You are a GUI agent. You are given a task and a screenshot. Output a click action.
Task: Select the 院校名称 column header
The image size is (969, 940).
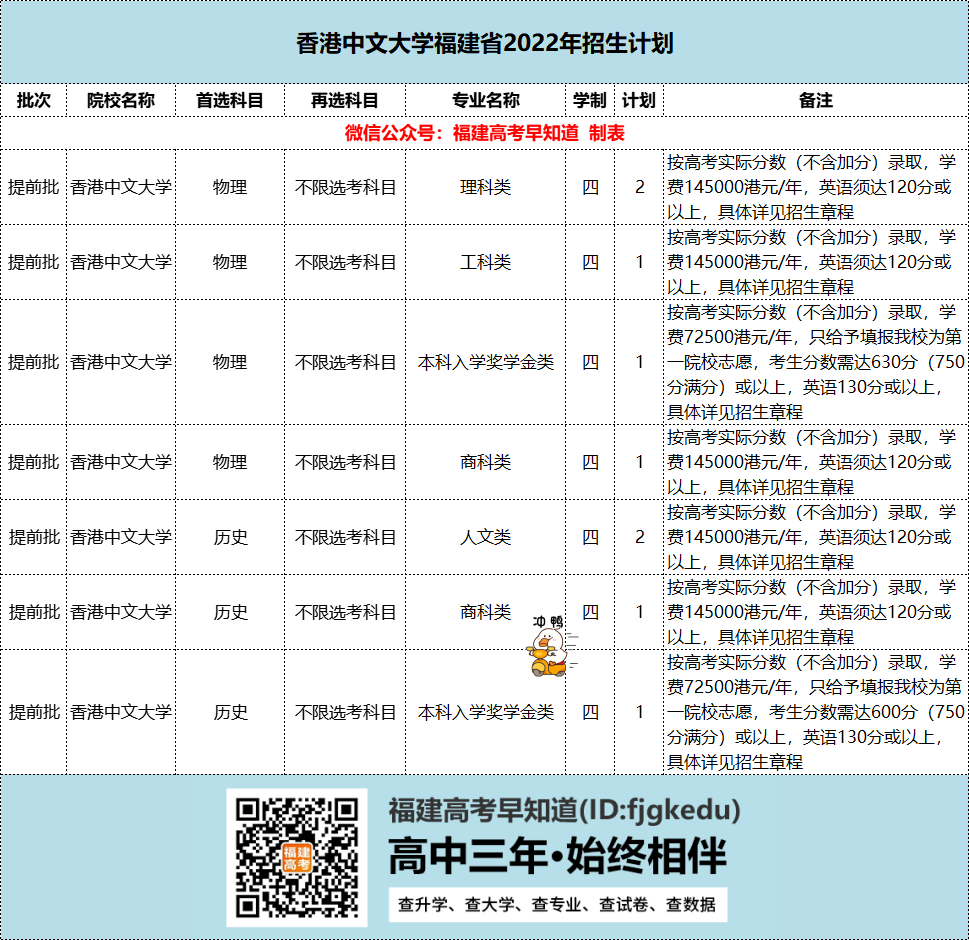click(x=121, y=100)
